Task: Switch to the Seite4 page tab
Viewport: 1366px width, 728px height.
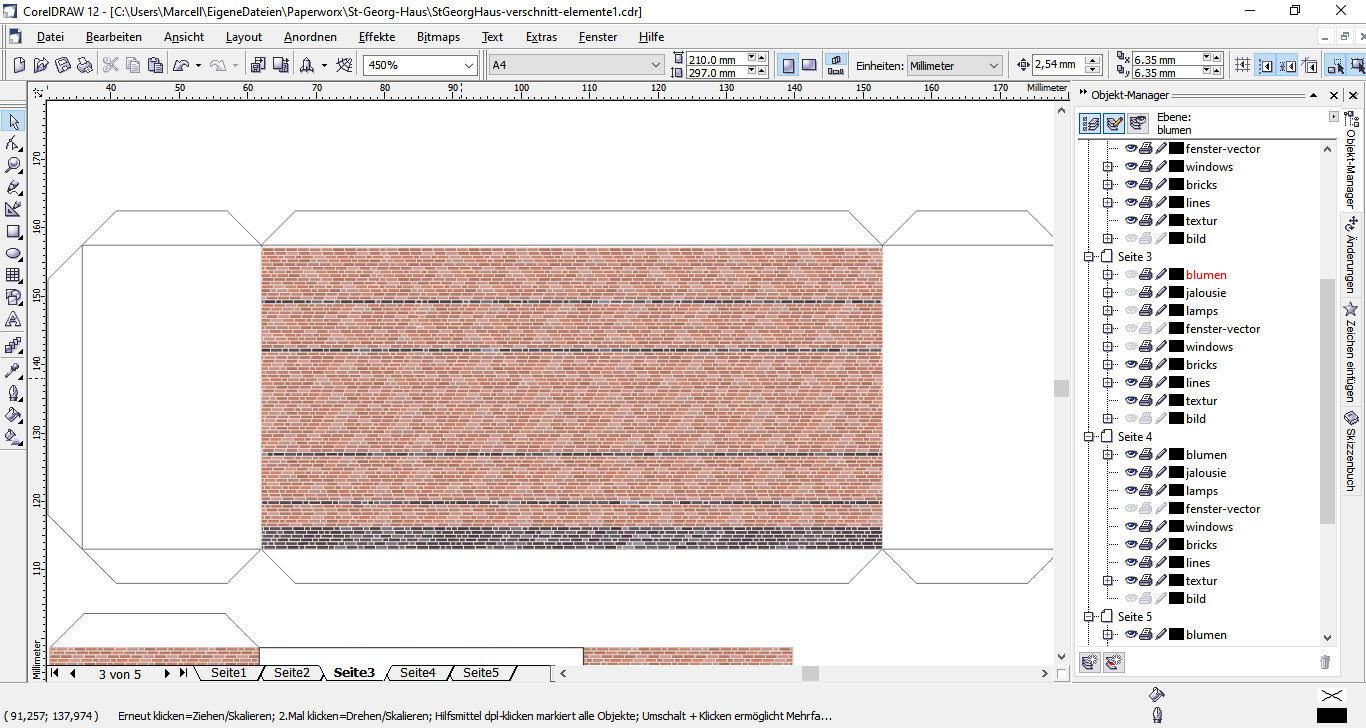Action: coord(418,673)
